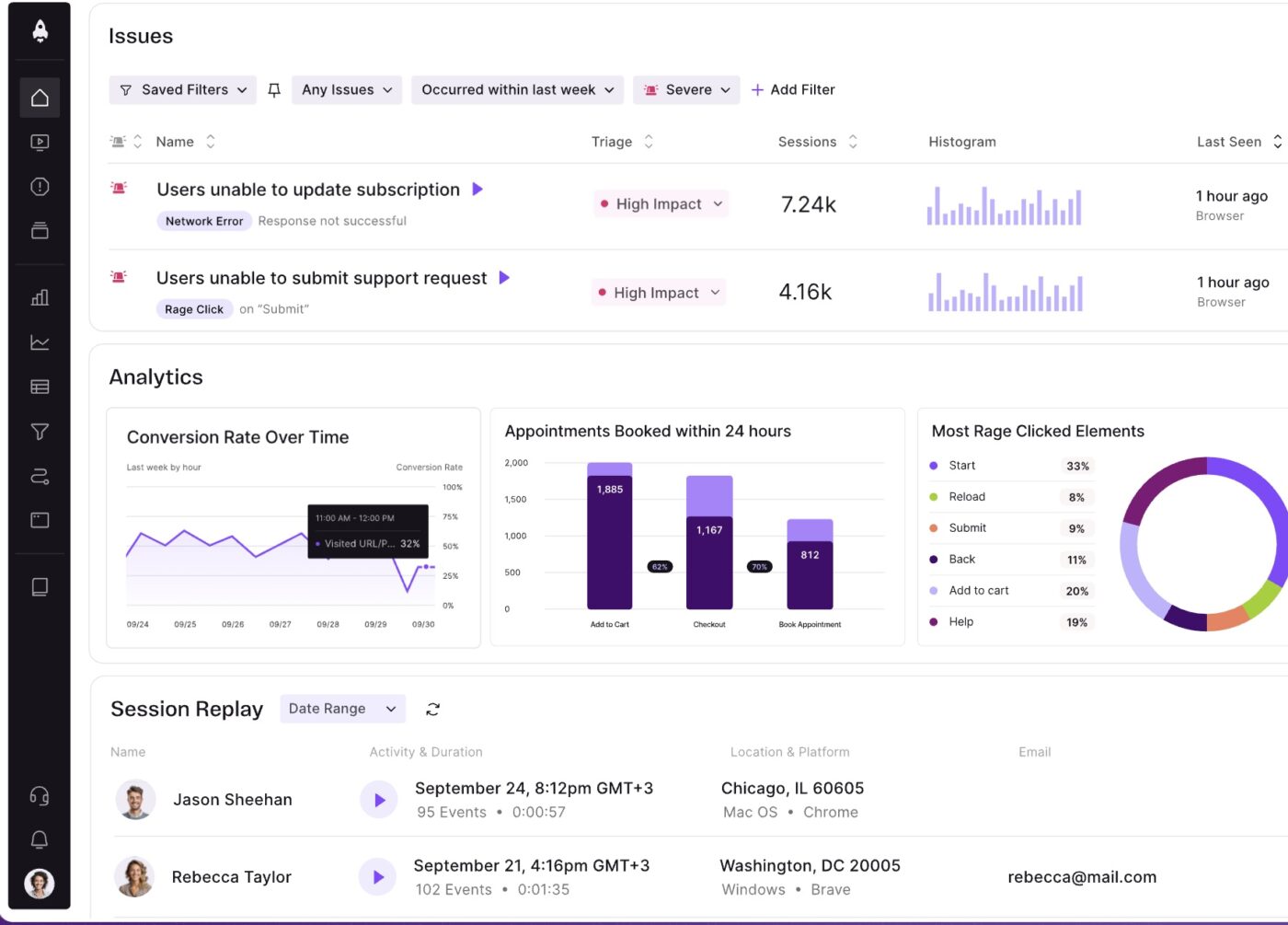The width and height of the screenshot is (1288, 925).
Task: Open the Date Range dropdown
Action: pyautogui.click(x=342, y=709)
